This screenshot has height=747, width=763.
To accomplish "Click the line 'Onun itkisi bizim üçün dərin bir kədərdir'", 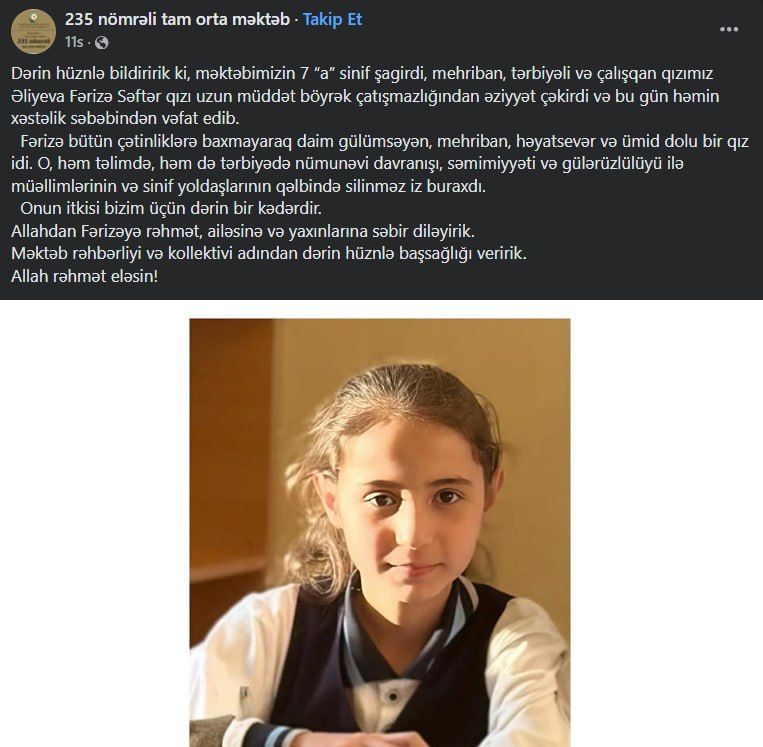I will (x=171, y=208).
